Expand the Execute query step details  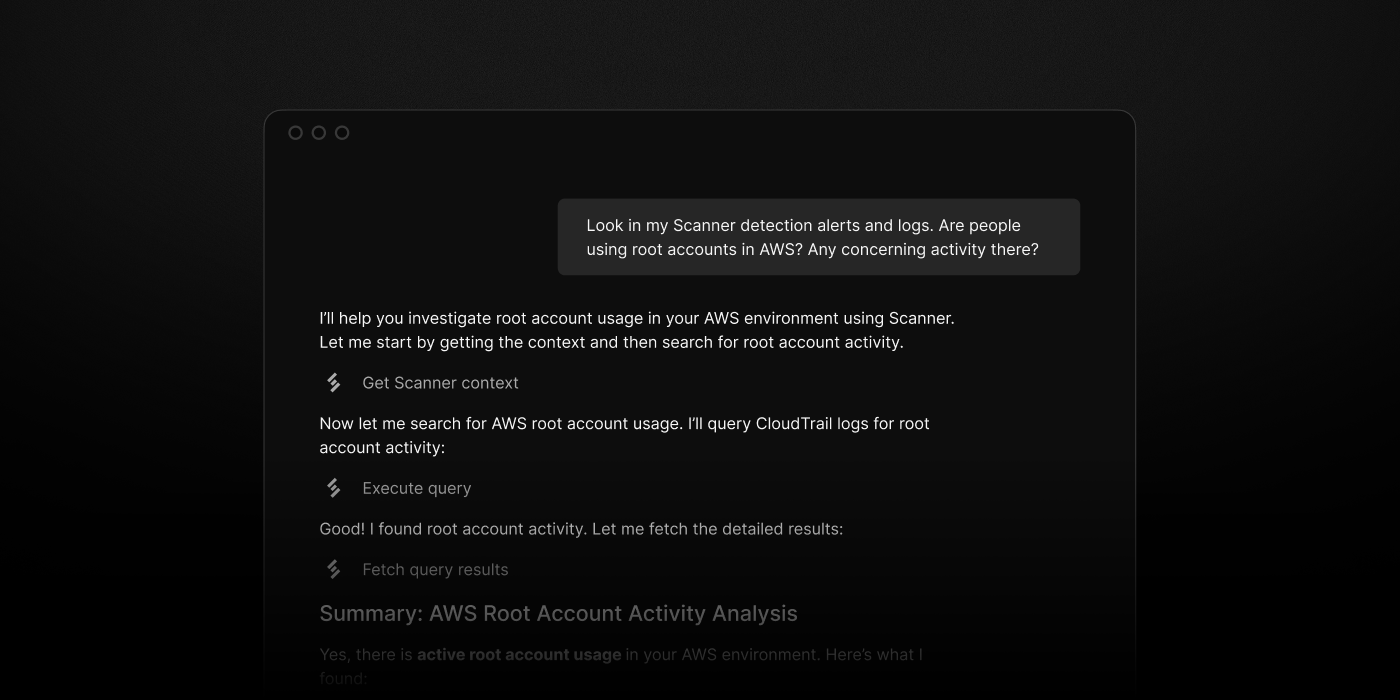tap(416, 488)
